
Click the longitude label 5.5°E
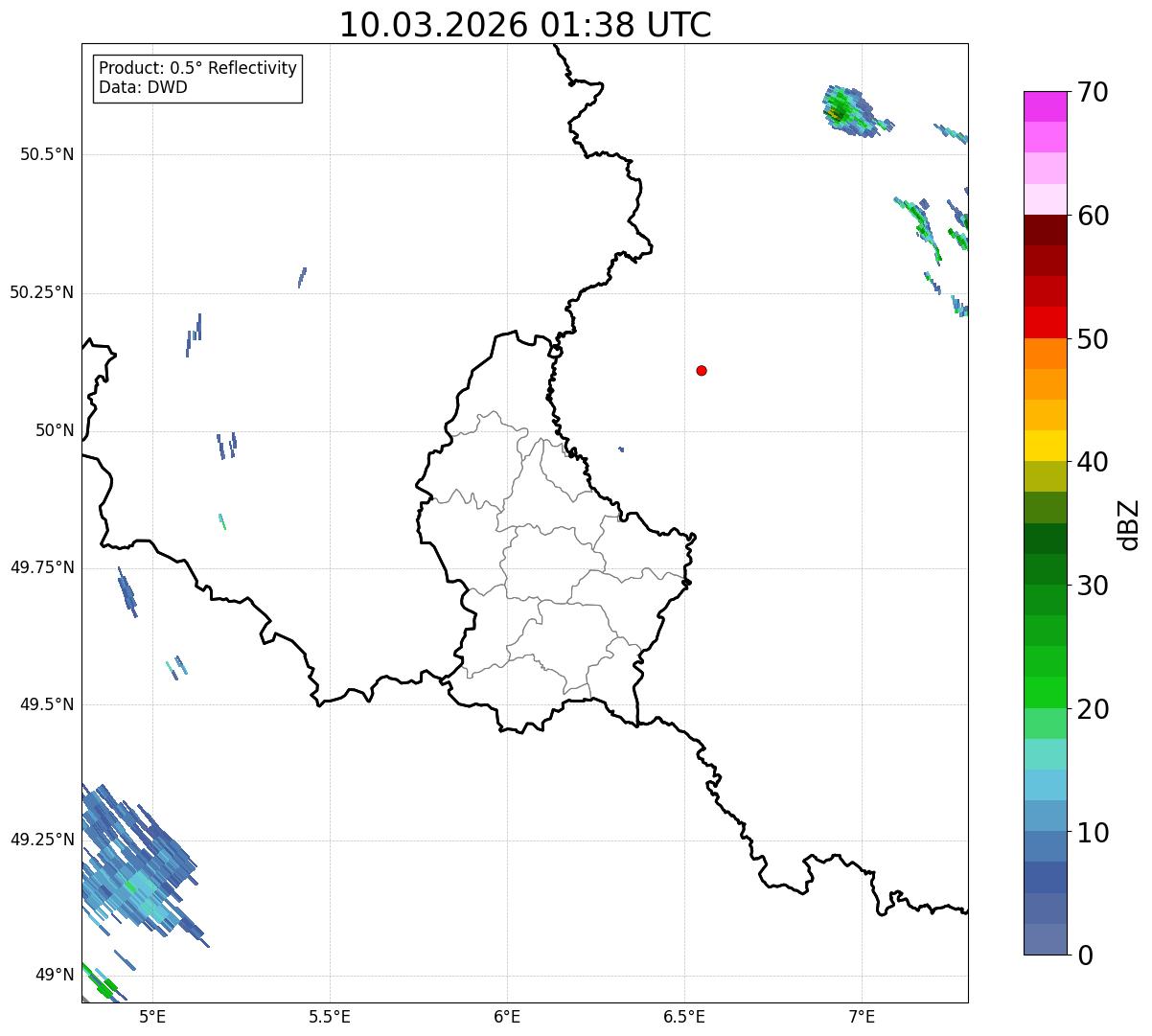(330, 1016)
